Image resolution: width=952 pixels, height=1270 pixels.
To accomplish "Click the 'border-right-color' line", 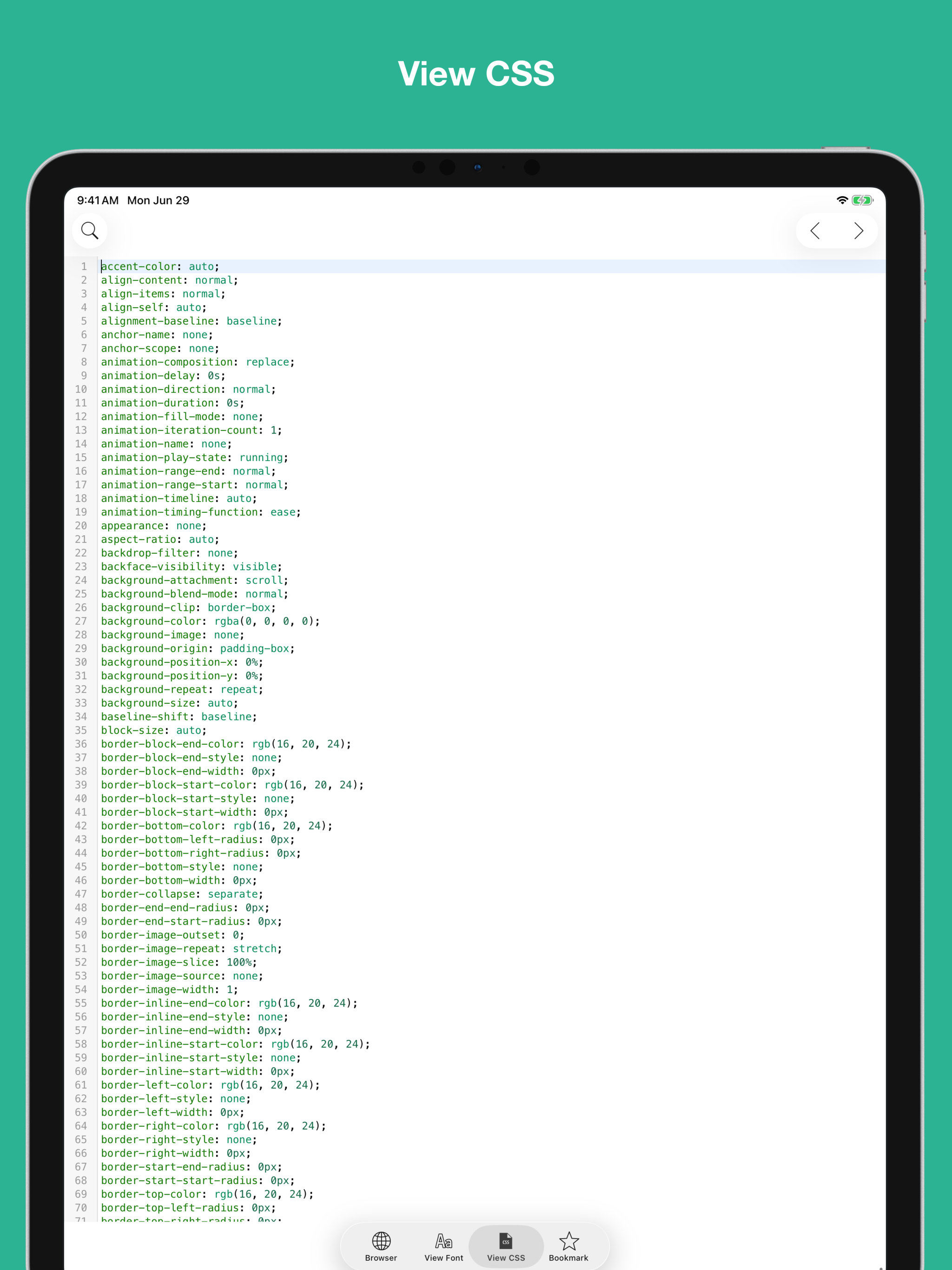I will point(214,1126).
